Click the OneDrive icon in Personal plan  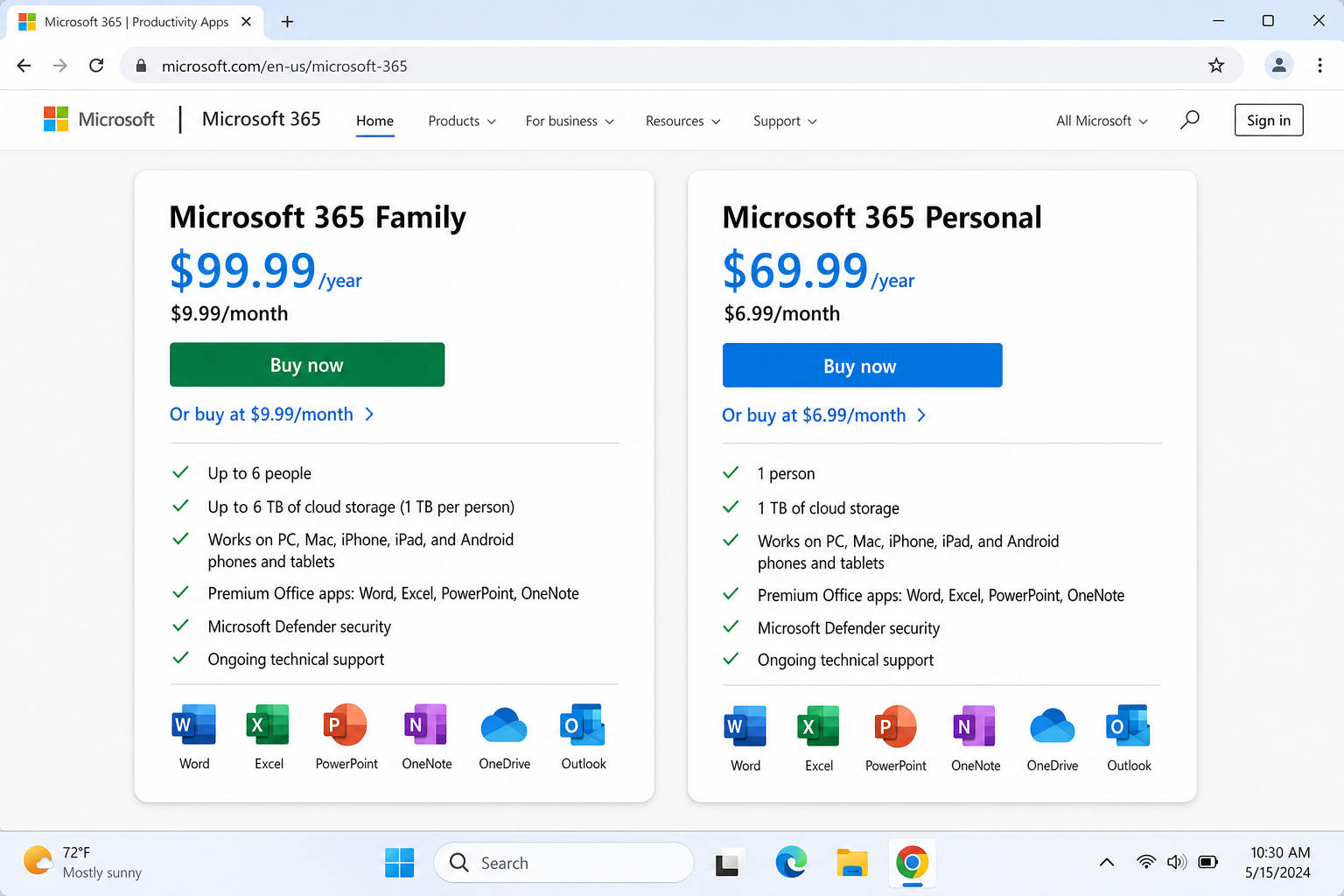coord(1053,727)
